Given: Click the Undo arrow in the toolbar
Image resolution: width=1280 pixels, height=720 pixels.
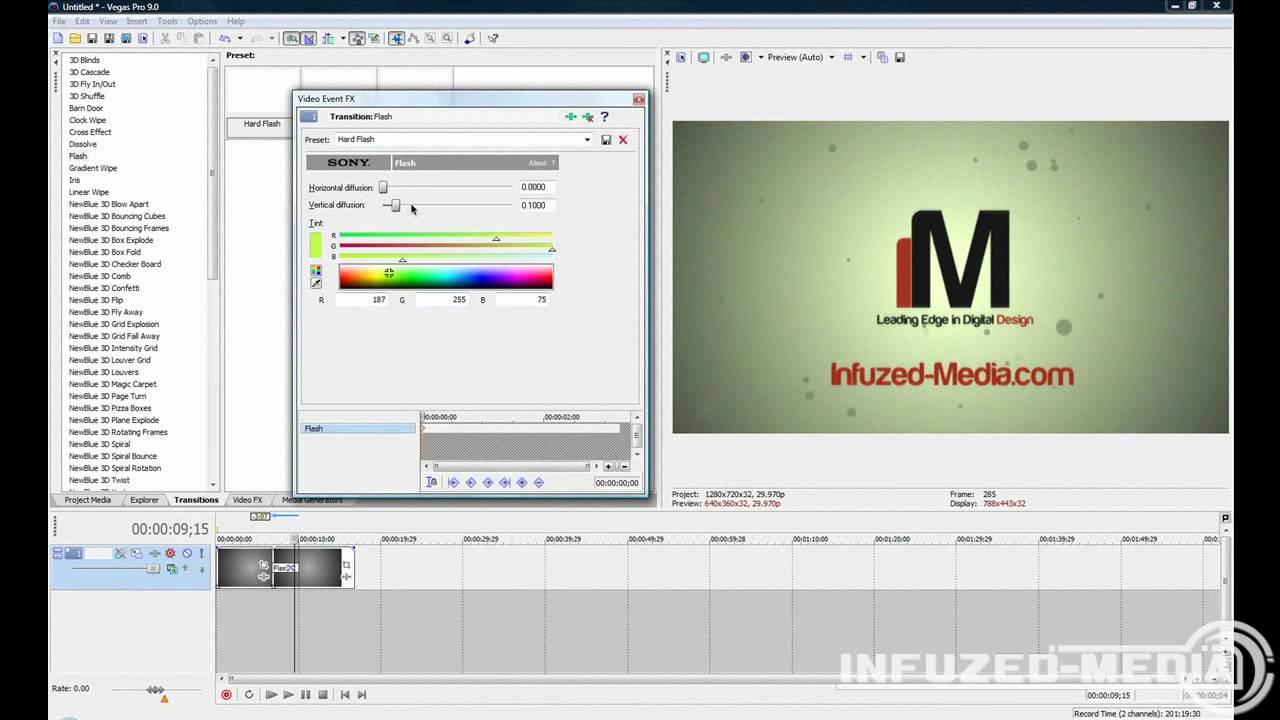Looking at the screenshot, I should (225, 39).
